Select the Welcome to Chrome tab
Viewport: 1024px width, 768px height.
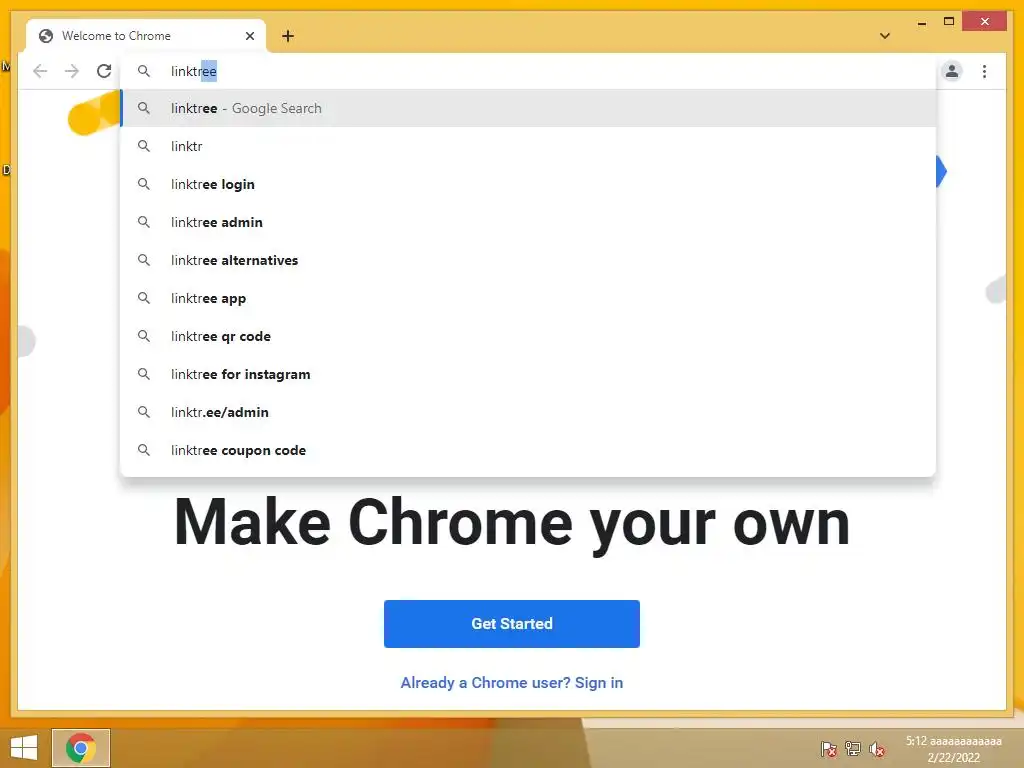tap(146, 36)
